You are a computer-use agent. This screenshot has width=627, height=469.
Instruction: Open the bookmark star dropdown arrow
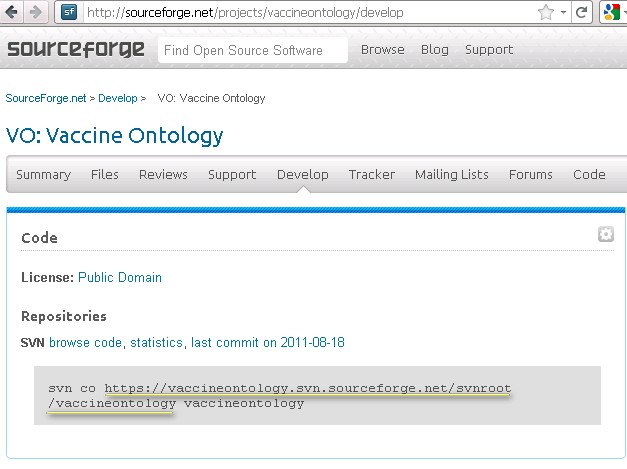click(563, 12)
